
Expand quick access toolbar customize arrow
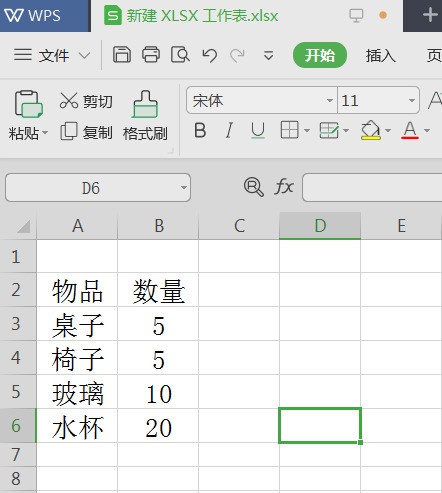coord(268,55)
